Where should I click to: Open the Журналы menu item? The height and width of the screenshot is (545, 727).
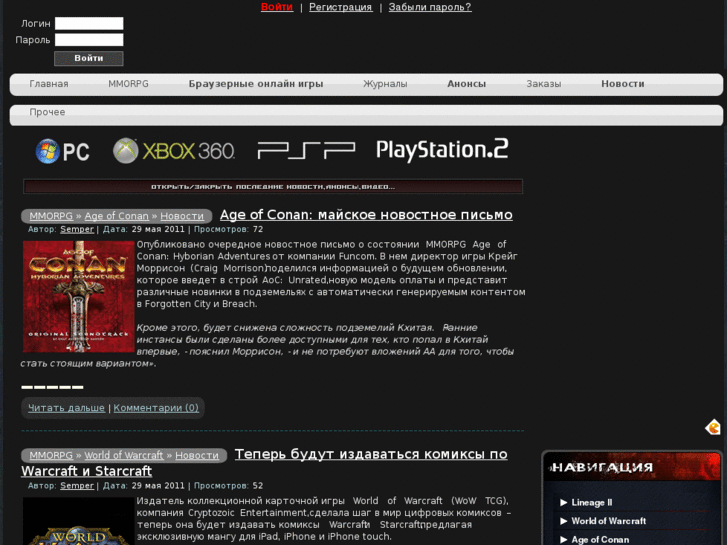pyautogui.click(x=385, y=84)
